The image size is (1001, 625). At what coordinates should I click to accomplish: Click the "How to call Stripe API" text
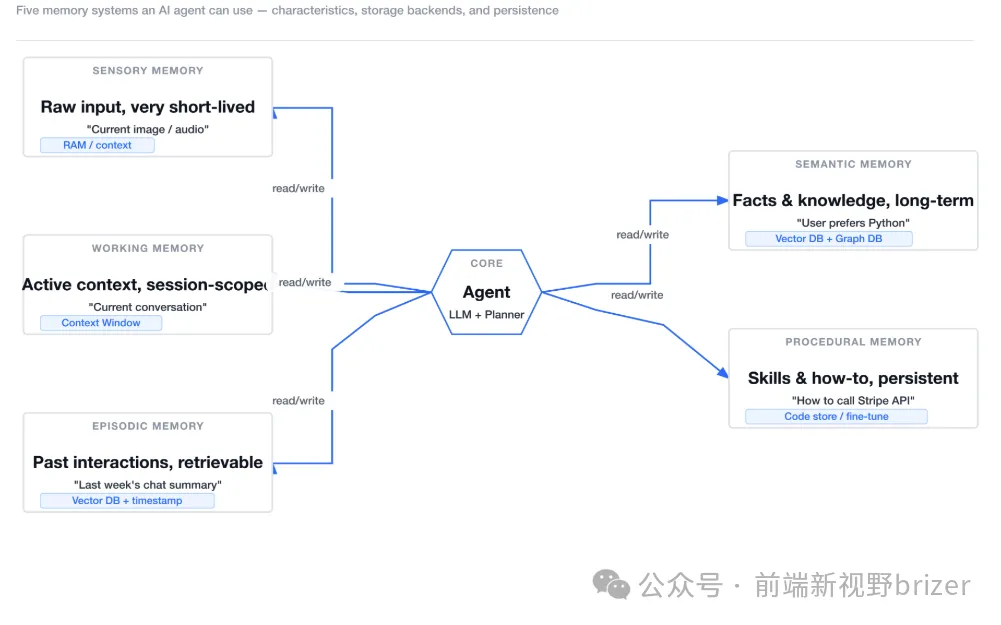tap(853, 400)
